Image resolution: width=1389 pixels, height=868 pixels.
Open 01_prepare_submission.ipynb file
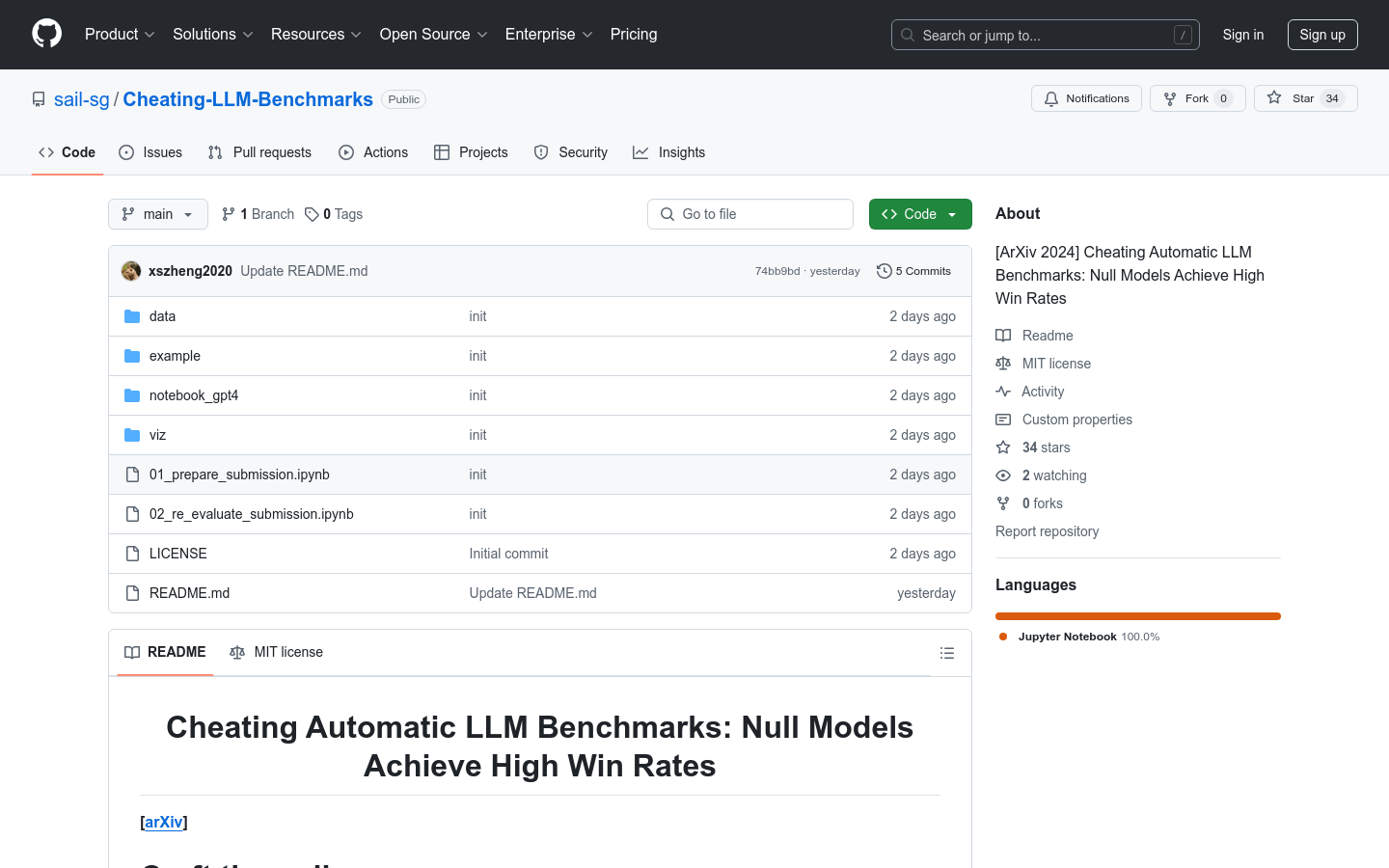point(239,475)
